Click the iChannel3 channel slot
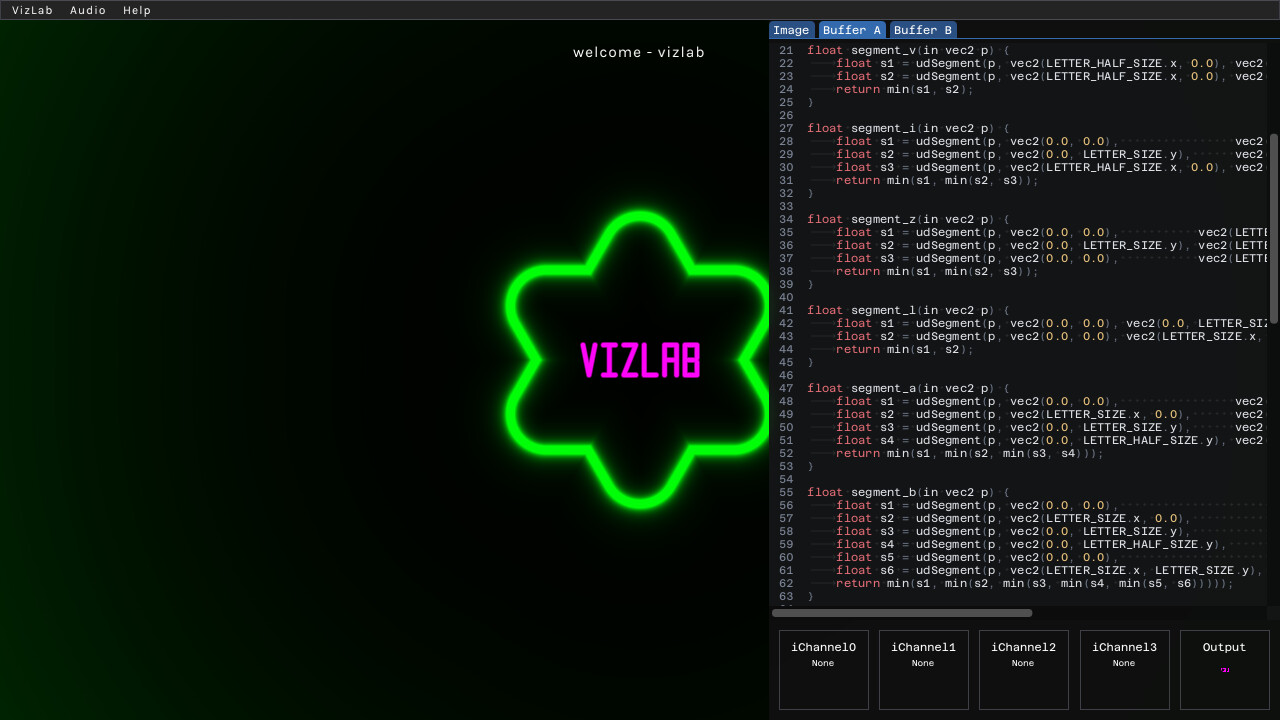Viewport: 1280px width, 720px height. [1124, 669]
